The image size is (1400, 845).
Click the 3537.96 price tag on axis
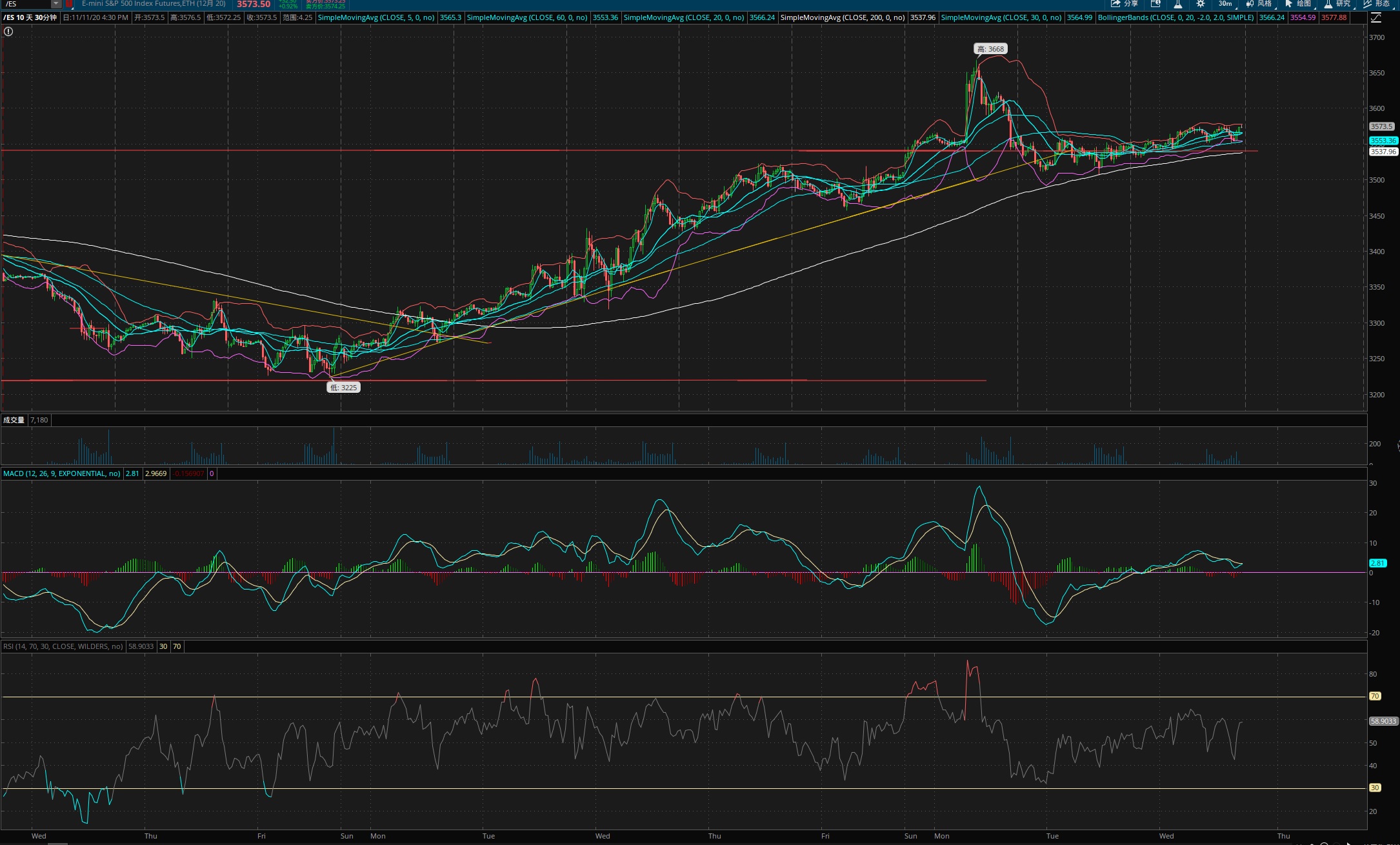(1383, 152)
